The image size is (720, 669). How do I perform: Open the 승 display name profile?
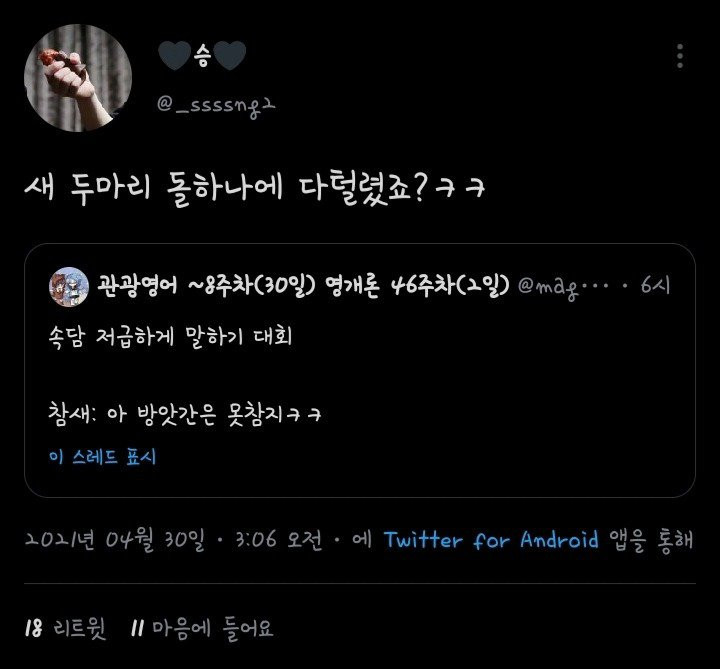click(x=202, y=56)
